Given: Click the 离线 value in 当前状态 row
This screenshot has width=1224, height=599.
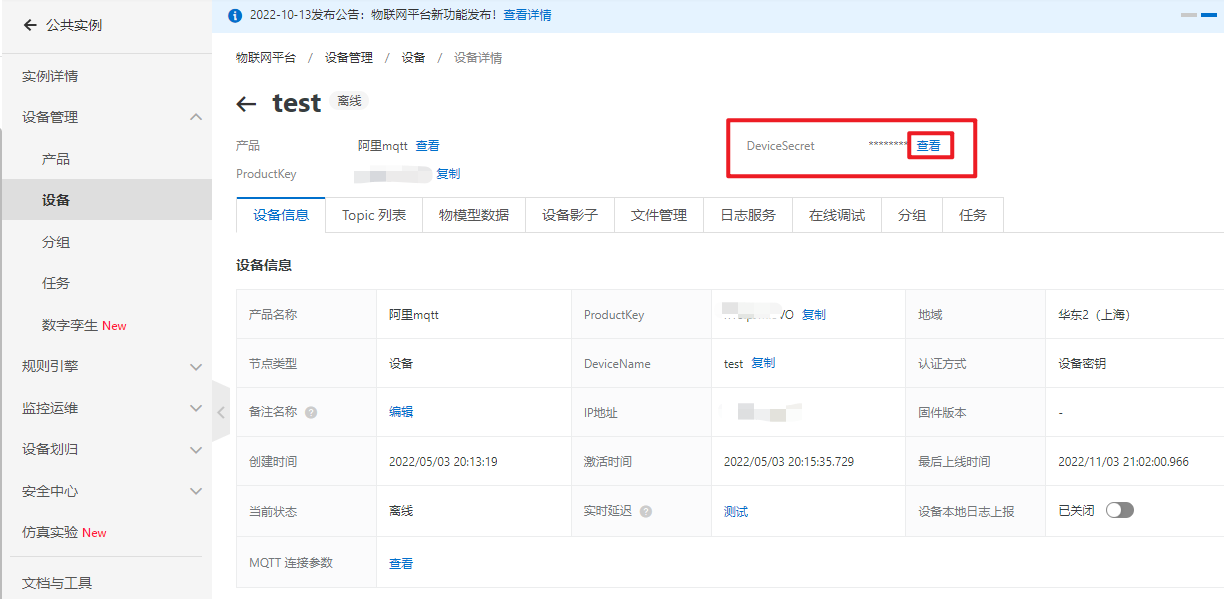Looking at the screenshot, I should 401,511.
